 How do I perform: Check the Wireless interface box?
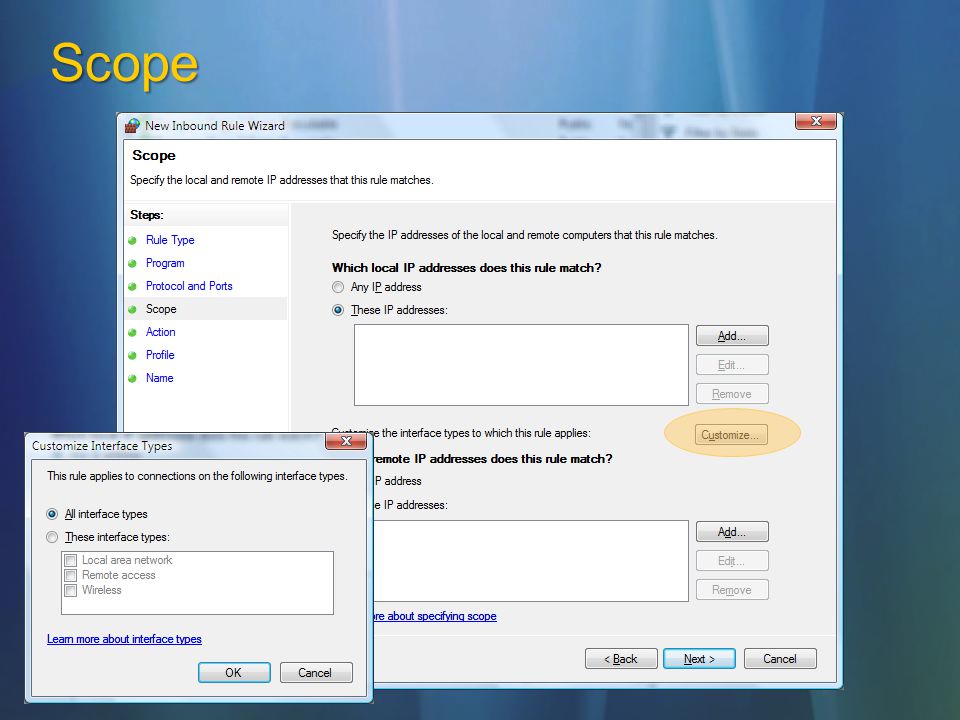[71, 590]
